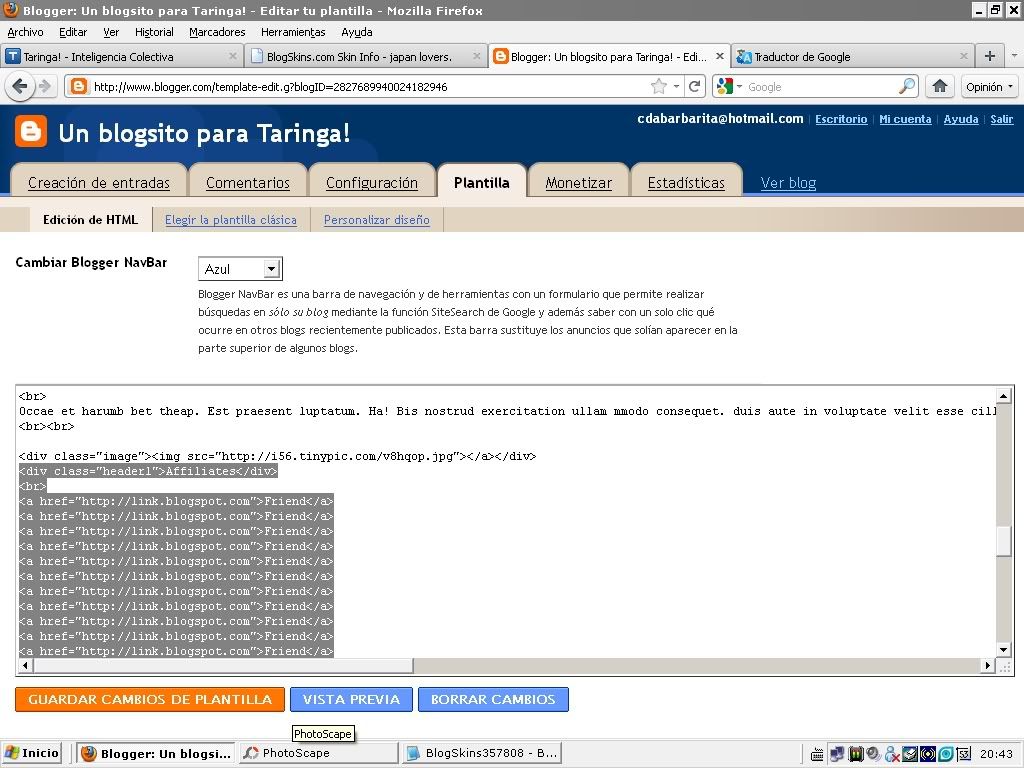Open the search engine selector arrow
The height and width of the screenshot is (768, 1024).
[x=739, y=86]
